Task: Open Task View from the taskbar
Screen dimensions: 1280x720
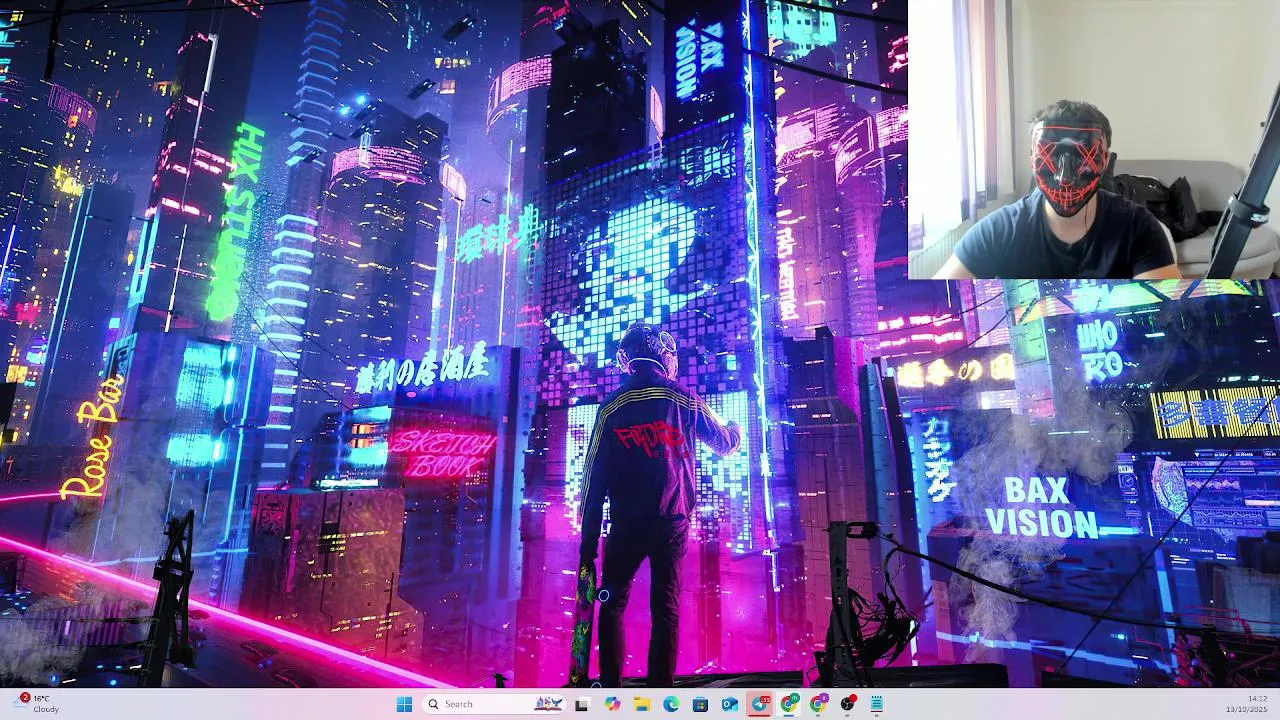Action: click(582, 704)
